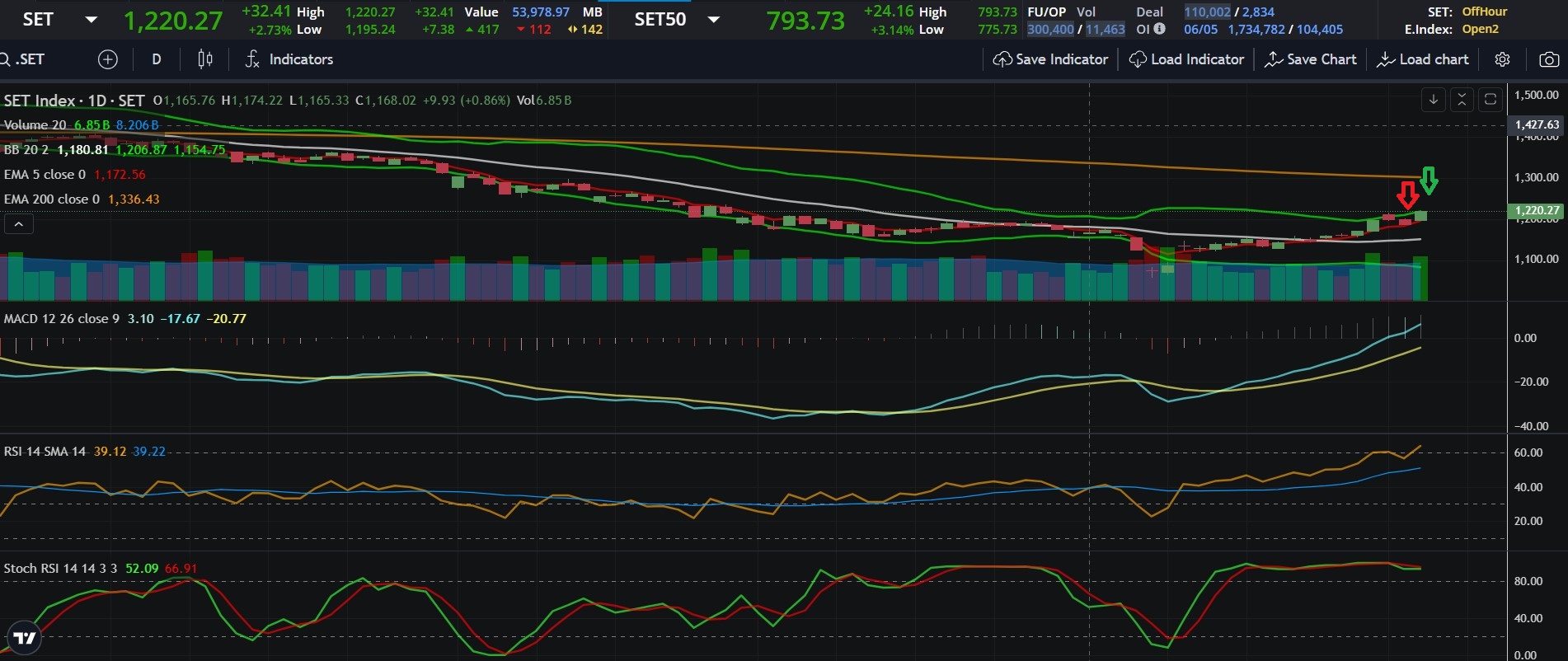Select the EMA 200 close 0 legend

pos(52,199)
